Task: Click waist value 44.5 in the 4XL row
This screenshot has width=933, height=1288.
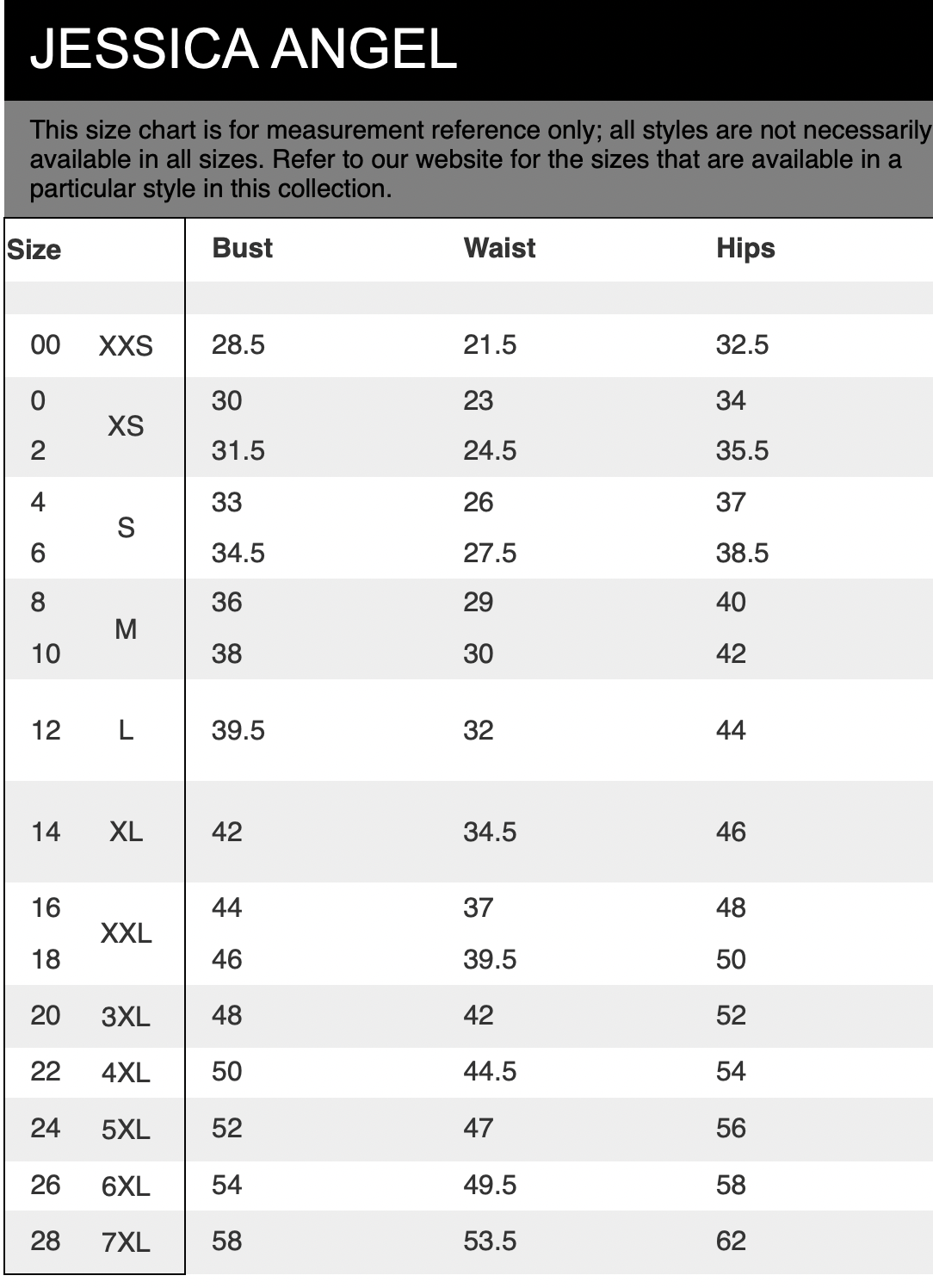Action: 490,1071
